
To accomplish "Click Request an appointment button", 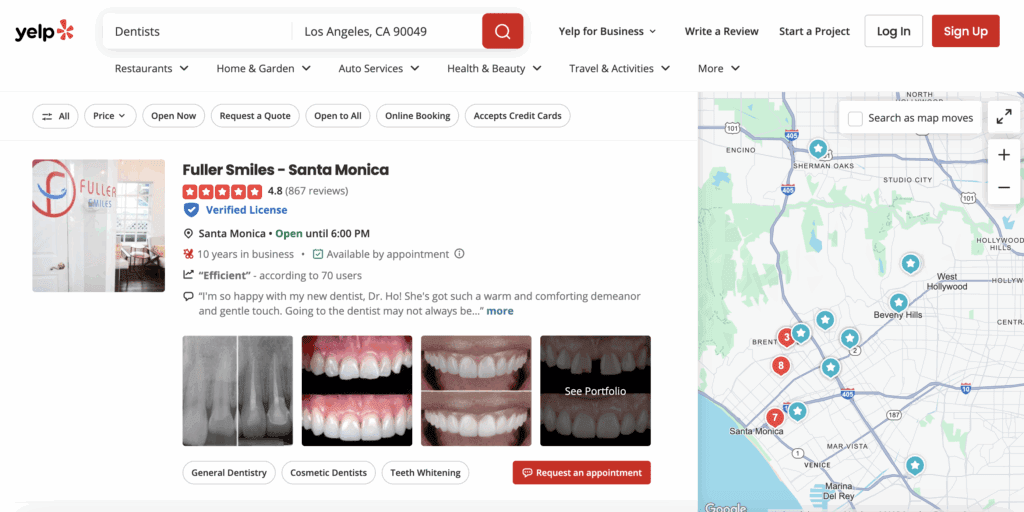I will click(x=581, y=473).
